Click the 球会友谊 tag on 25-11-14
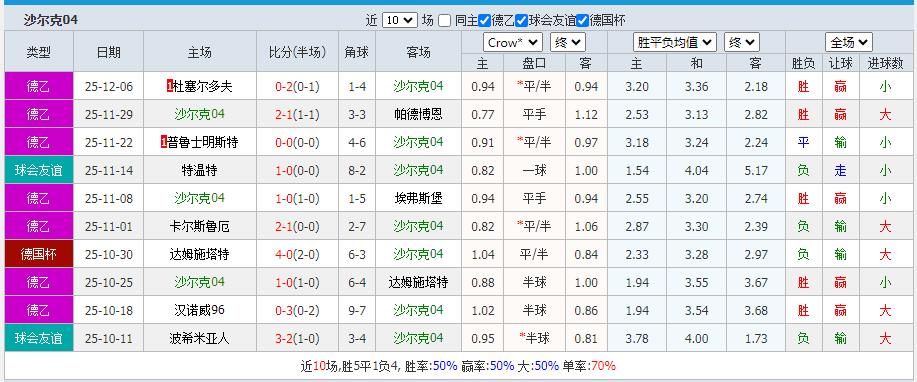The width and height of the screenshot is (917, 382). pos(39,170)
